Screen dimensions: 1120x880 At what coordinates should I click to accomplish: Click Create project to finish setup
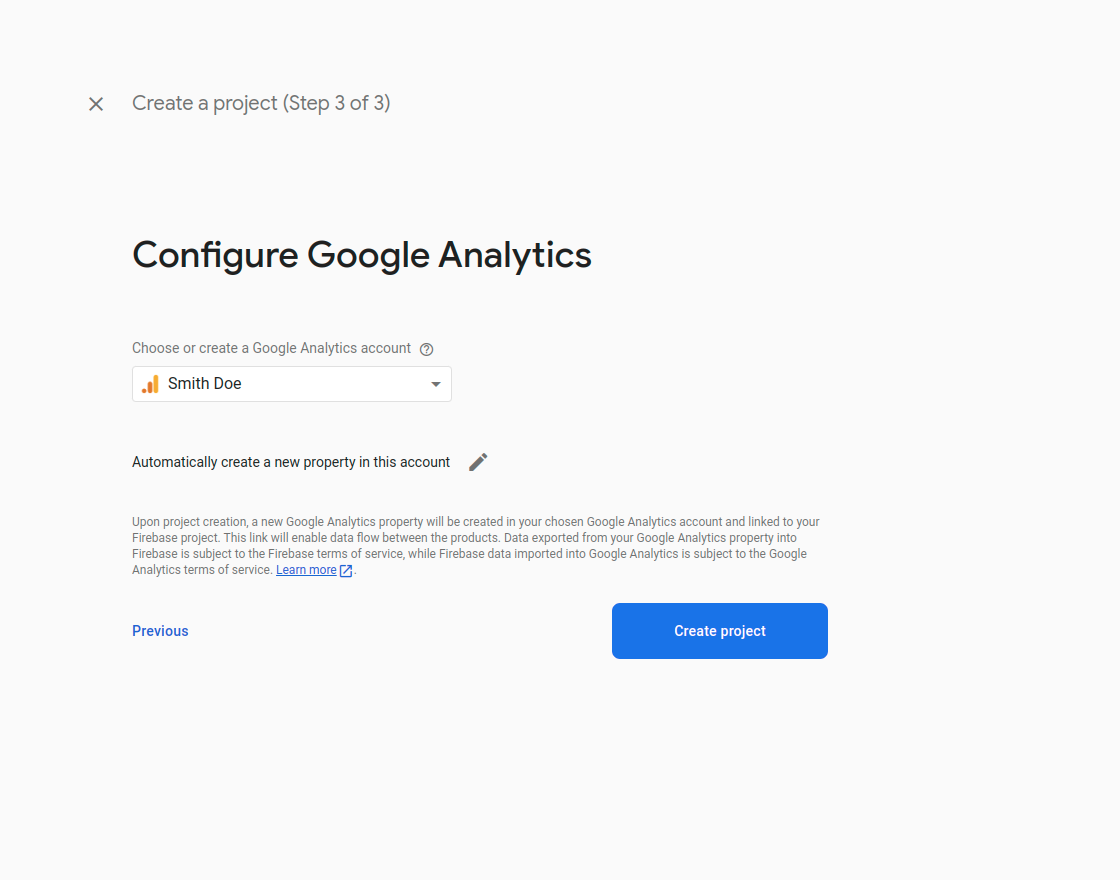click(719, 630)
